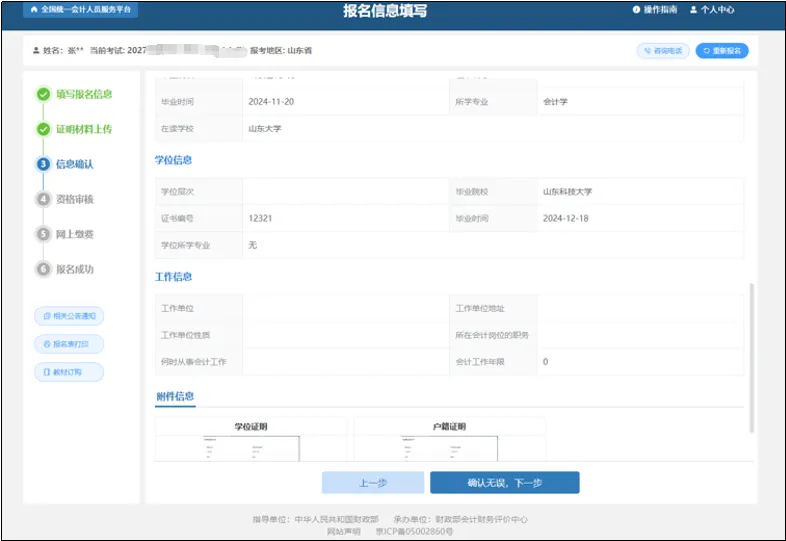
Task: Click the 会计工作年限 value 0
Action: click(x=545, y=362)
